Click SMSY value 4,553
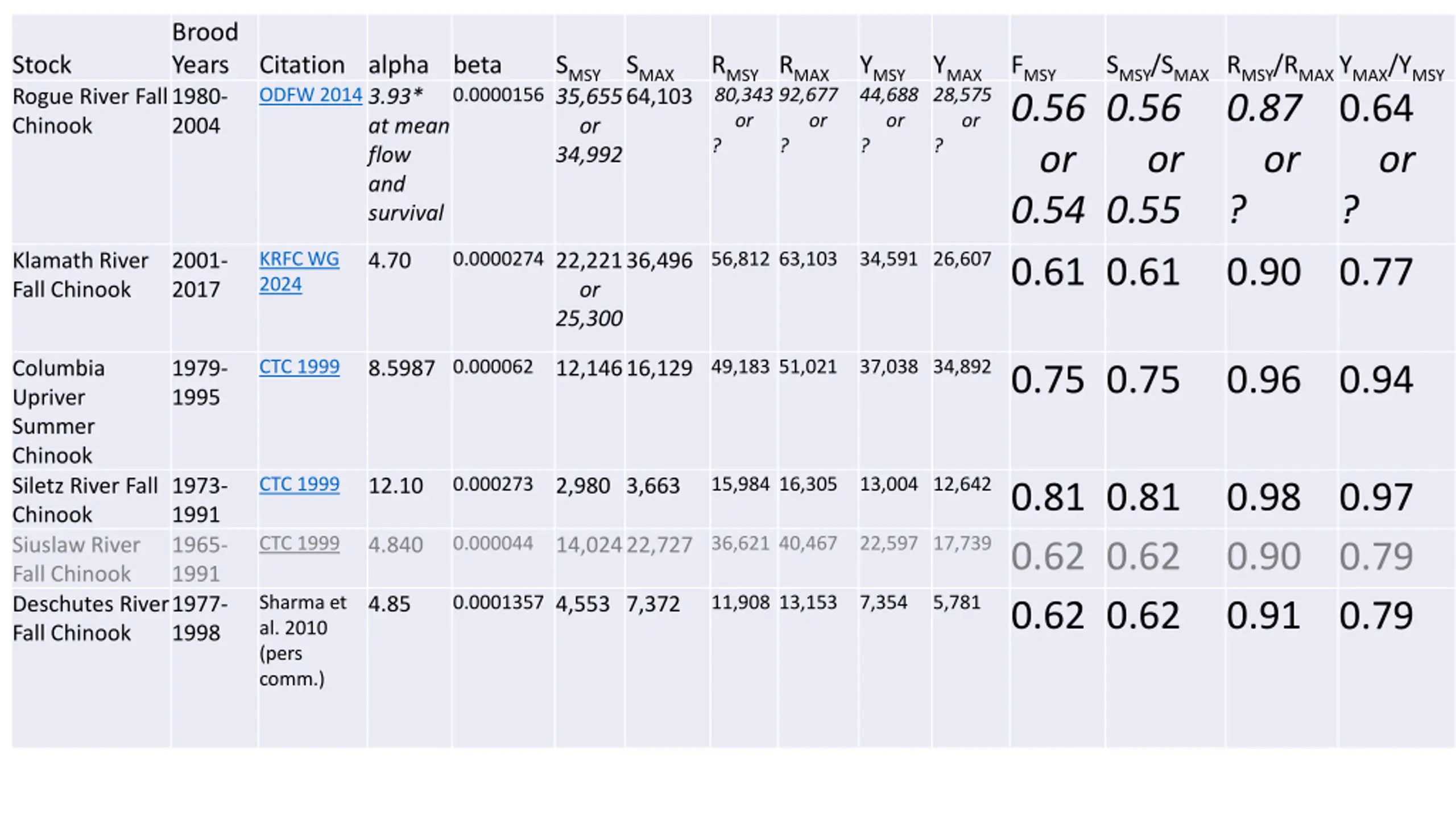This screenshot has height=819, width=1456. 583,603
